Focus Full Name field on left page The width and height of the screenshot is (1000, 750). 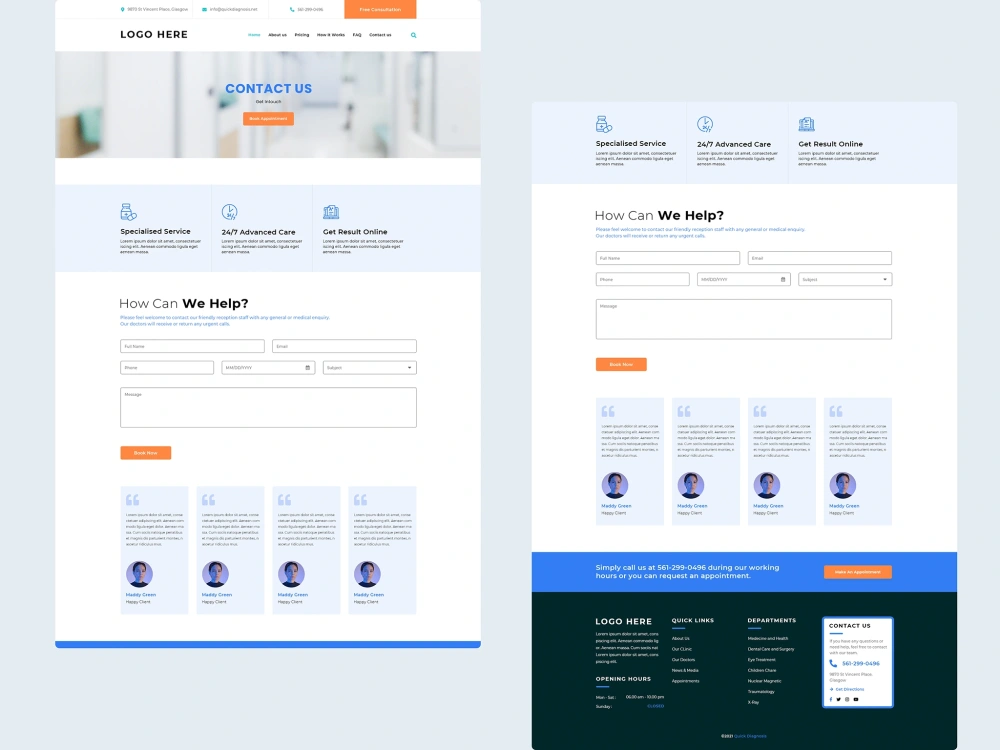coord(192,346)
